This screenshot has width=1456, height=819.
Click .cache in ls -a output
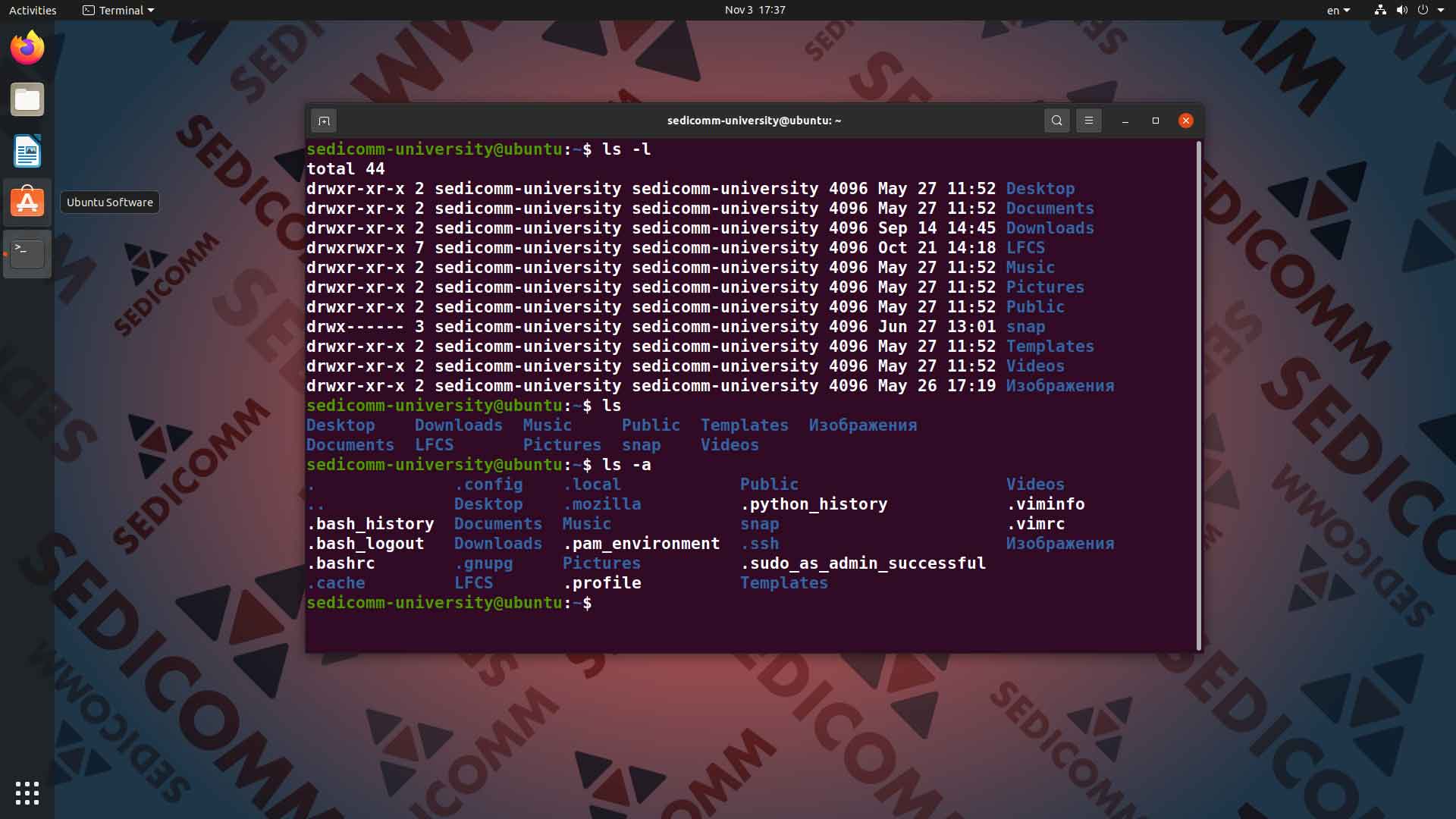(336, 583)
